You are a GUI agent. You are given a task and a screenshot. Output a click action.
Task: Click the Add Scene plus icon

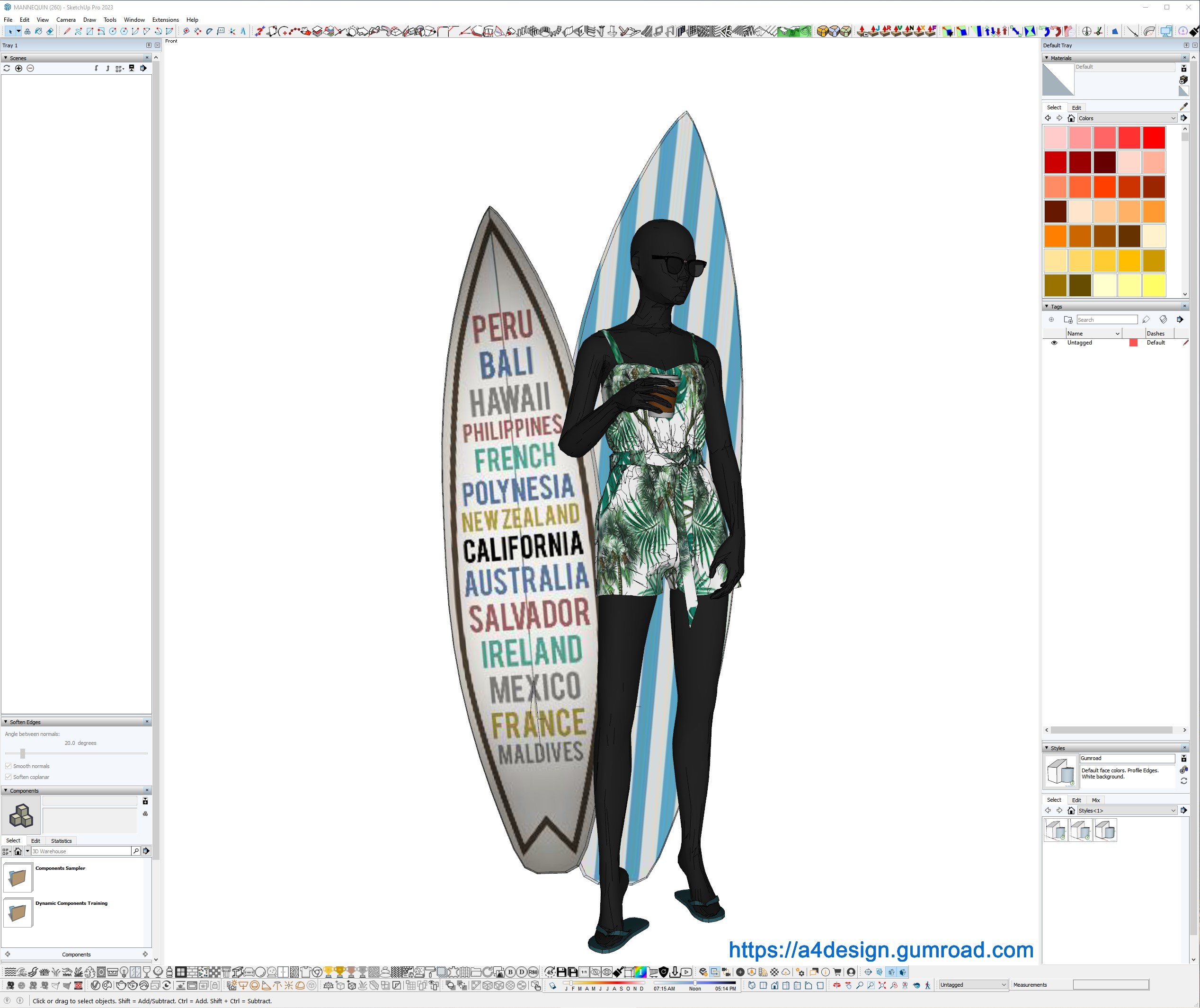click(x=18, y=69)
